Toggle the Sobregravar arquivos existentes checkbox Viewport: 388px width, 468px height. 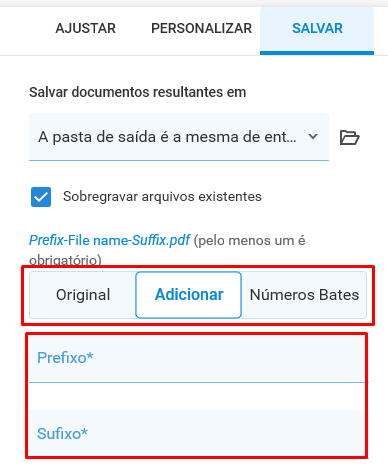click(x=41, y=197)
